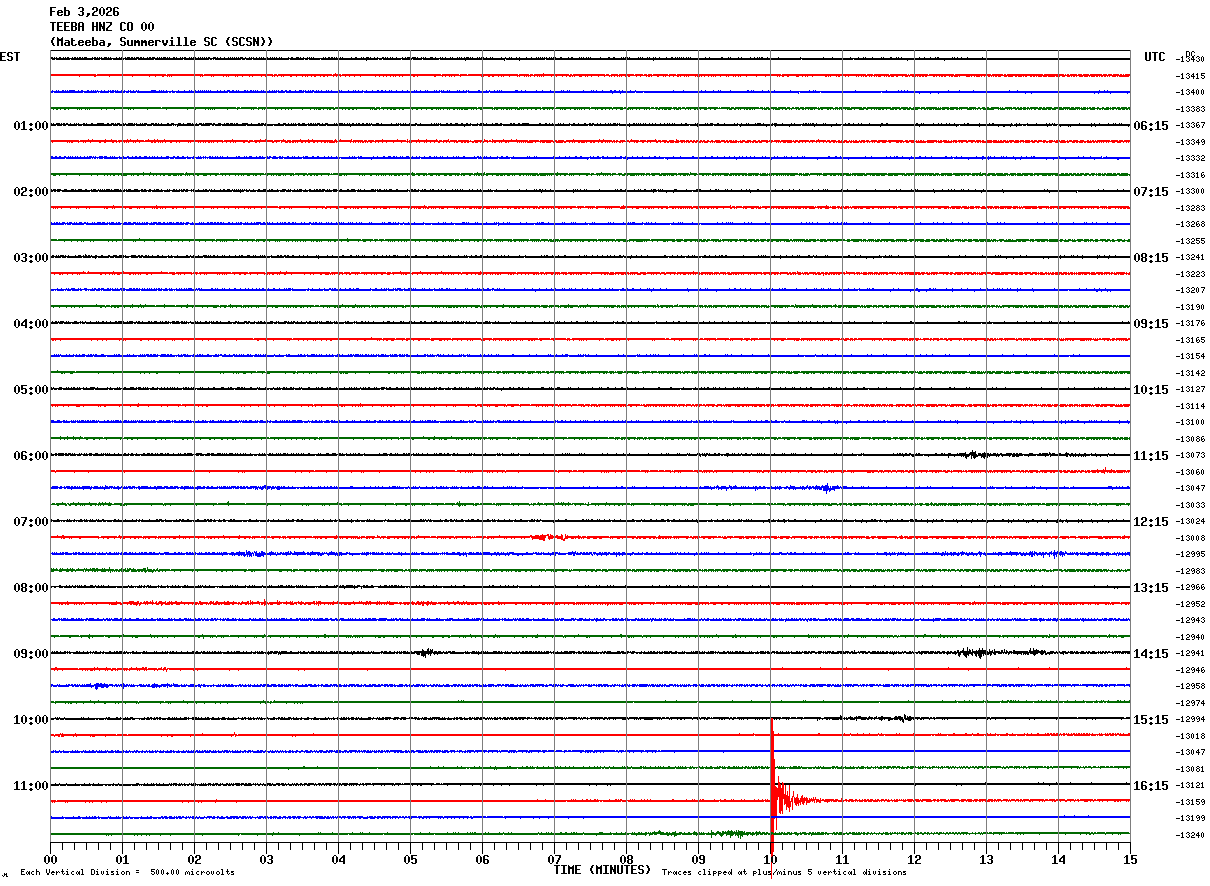Select the 11:00 EST time label
The width and height of the screenshot is (1210, 886).
(x=30, y=786)
